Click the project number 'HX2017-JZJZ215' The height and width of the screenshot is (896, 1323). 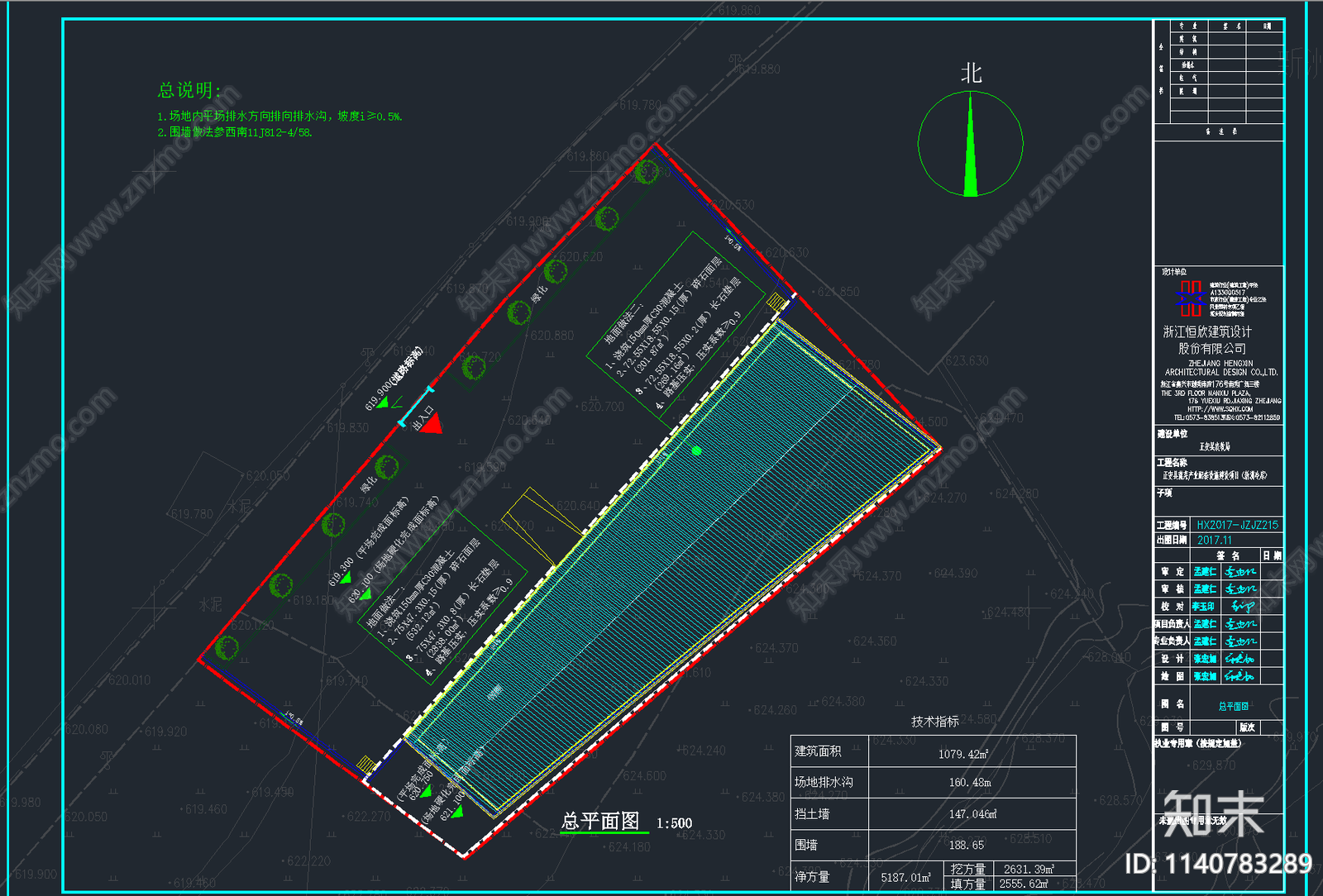point(1237,525)
